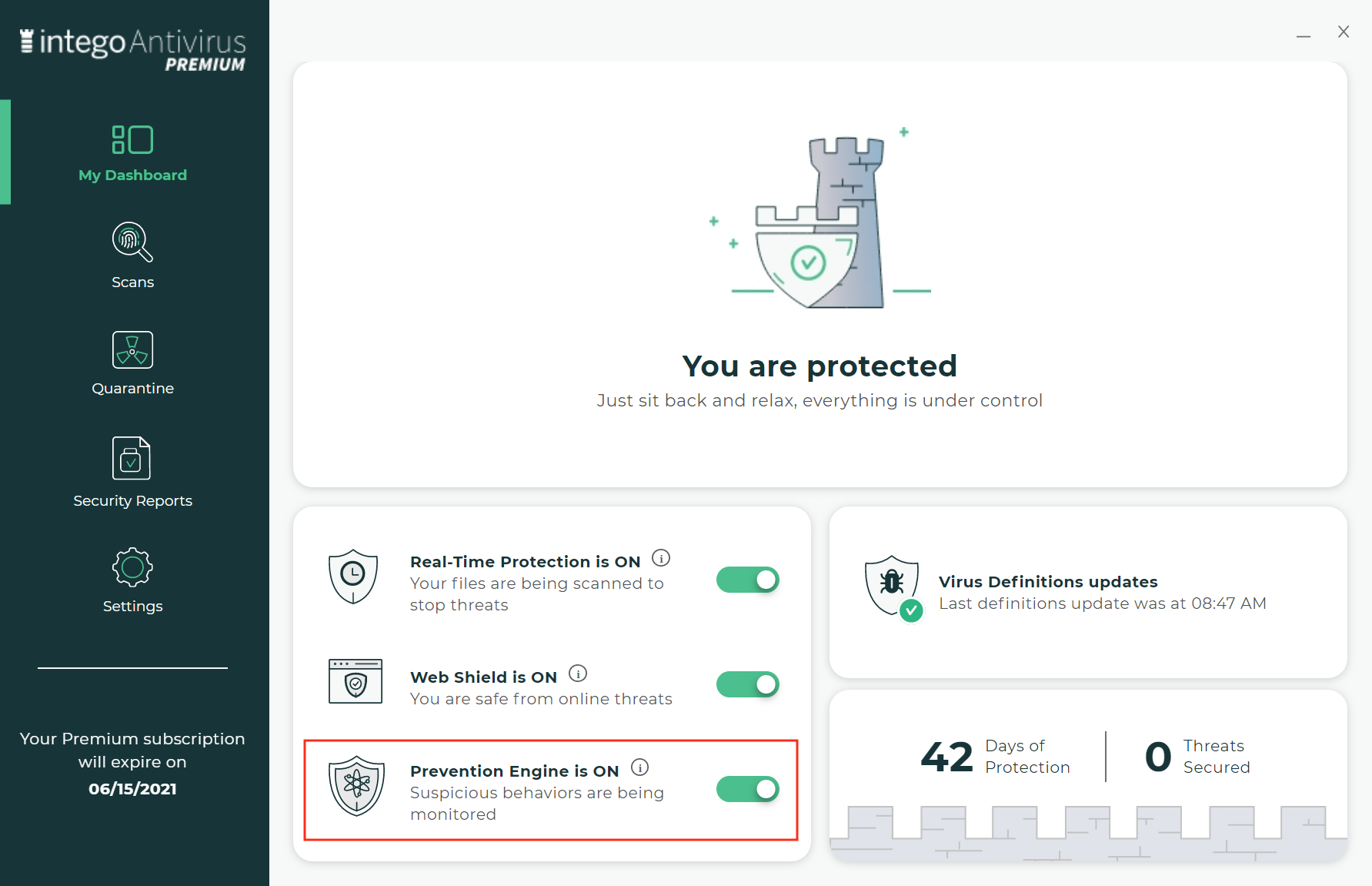Click the Real-Time Protection clock shield icon
This screenshot has height=886, width=1372.
click(353, 577)
